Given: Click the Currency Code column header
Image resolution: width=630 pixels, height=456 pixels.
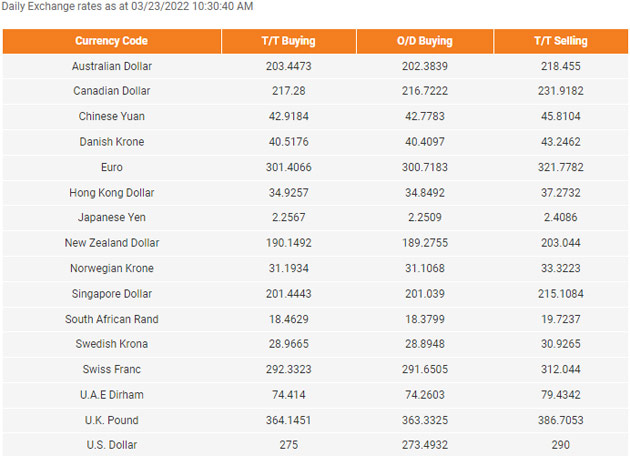Looking at the screenshot, I should (111, 41).
